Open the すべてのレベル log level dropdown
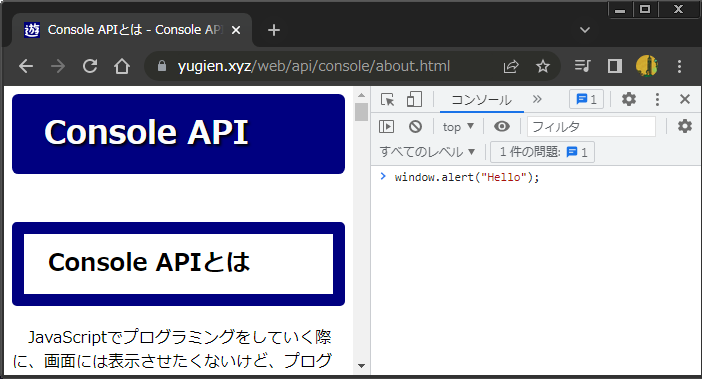The height and width of the screenshot is (379, 702). (427, 152)
